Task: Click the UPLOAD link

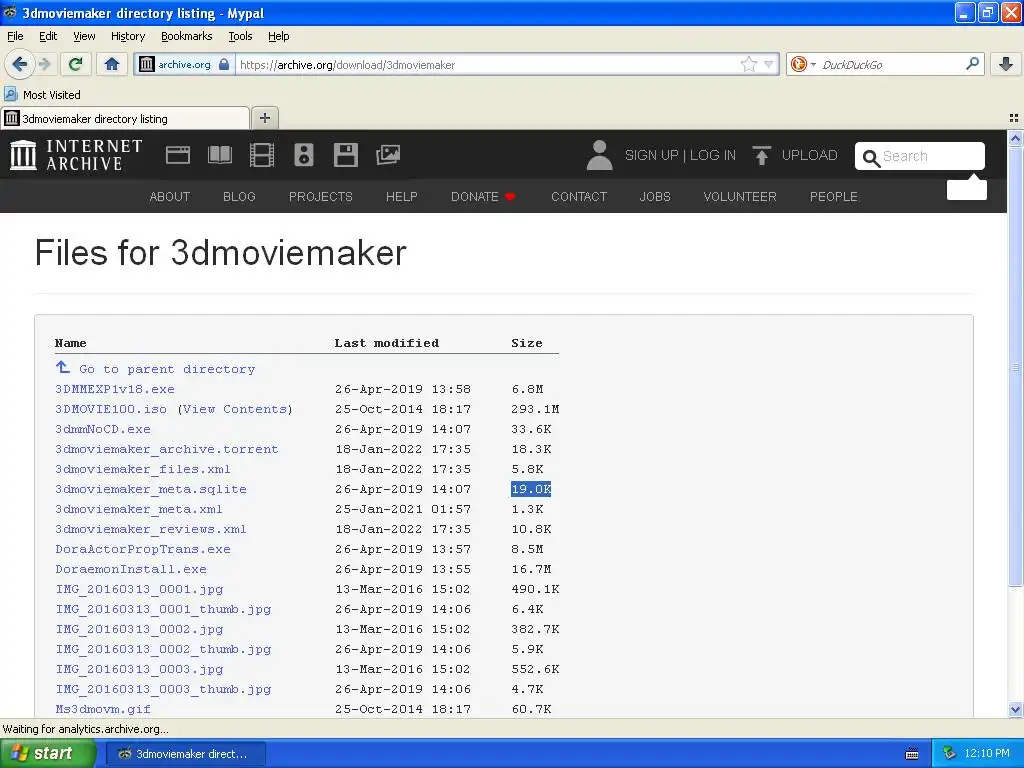Action: [x=809, y=155]
